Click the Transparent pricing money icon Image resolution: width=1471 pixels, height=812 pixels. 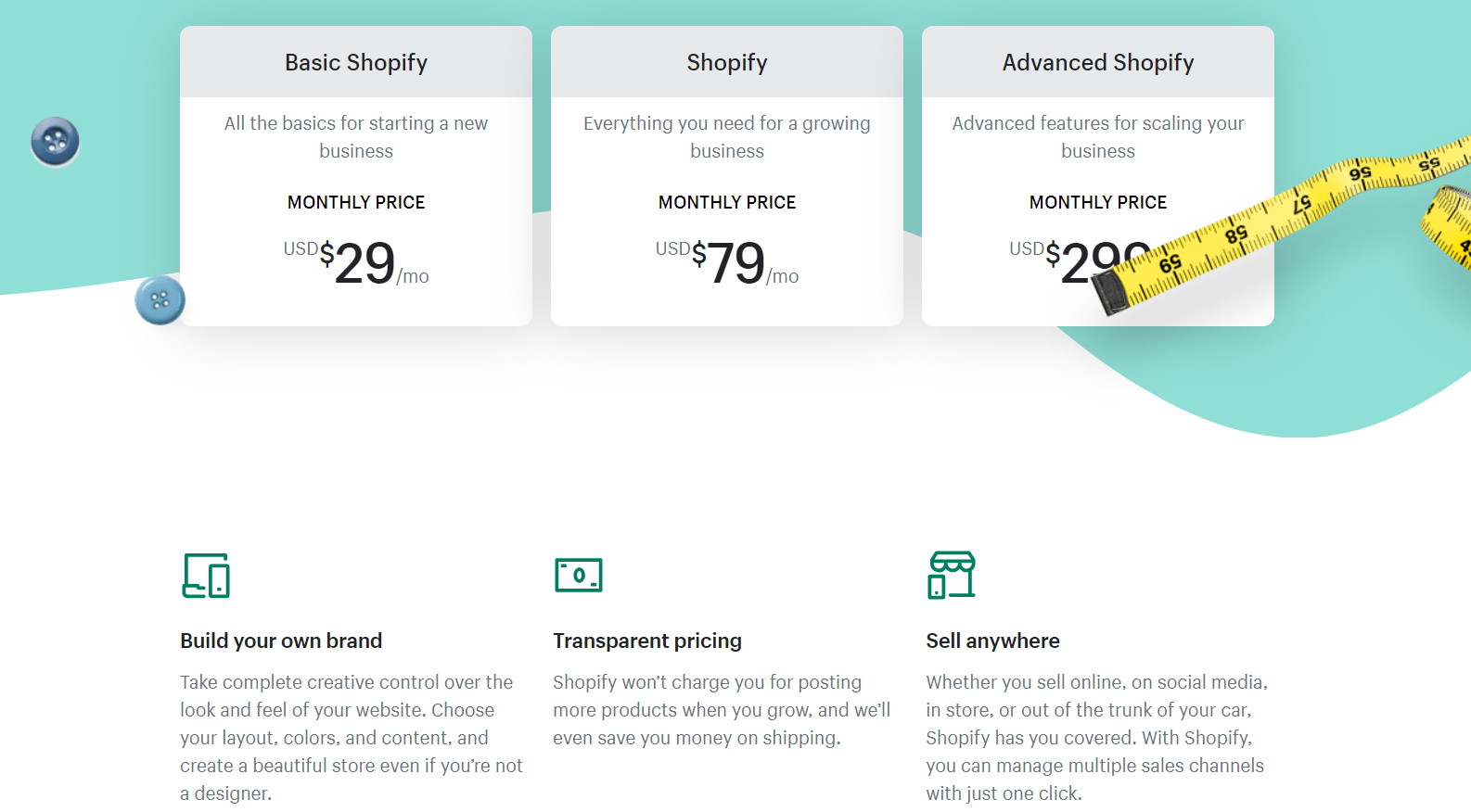coord(578,575)
